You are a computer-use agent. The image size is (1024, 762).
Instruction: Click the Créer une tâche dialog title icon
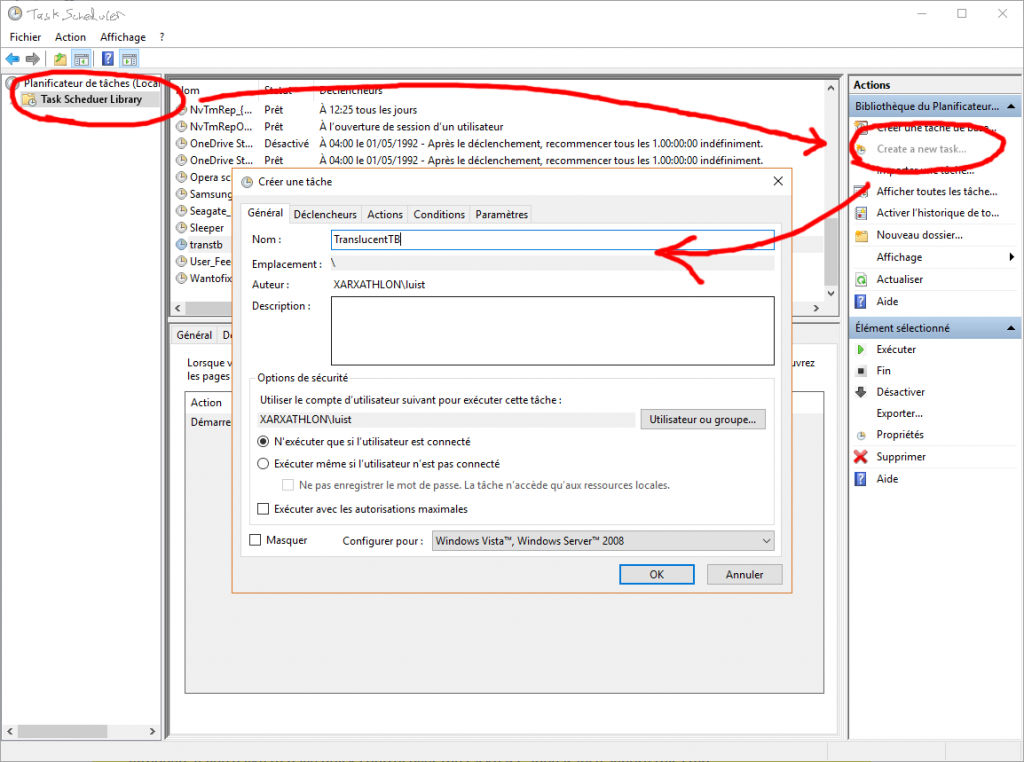(247, 182)
